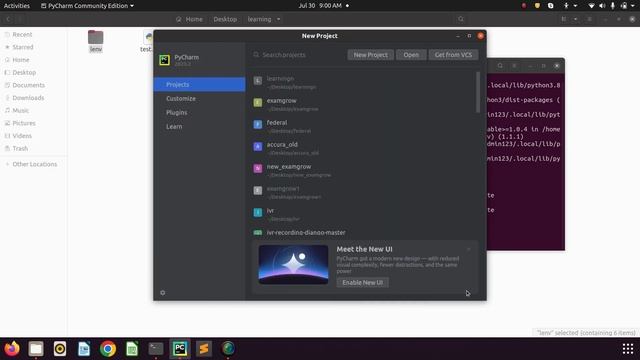Switch to the Customize tab
The height and width of the screenshot is (360, 640).
199,98
